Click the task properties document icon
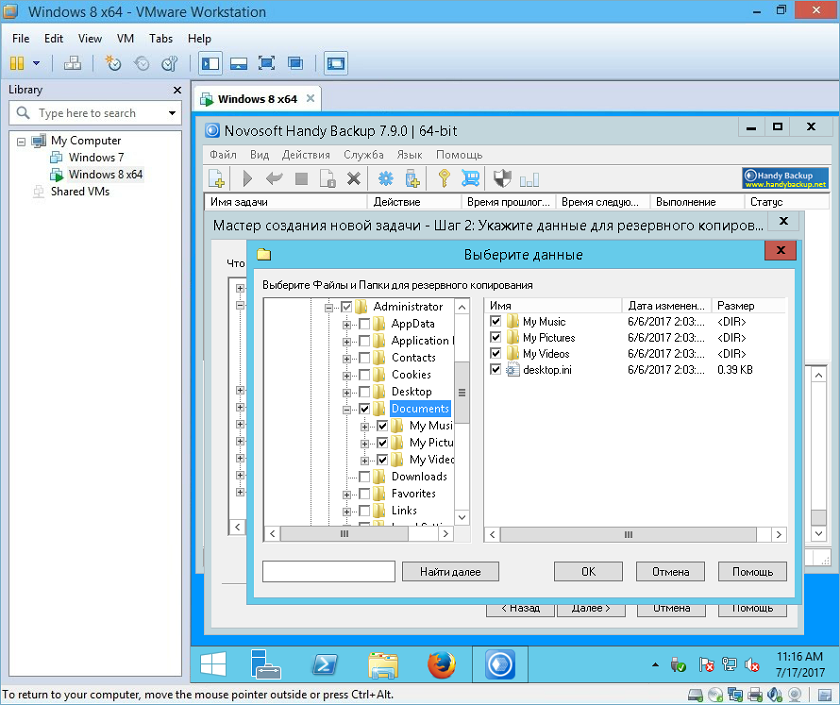Screen dimensions: 840x705 pos(327,179)
